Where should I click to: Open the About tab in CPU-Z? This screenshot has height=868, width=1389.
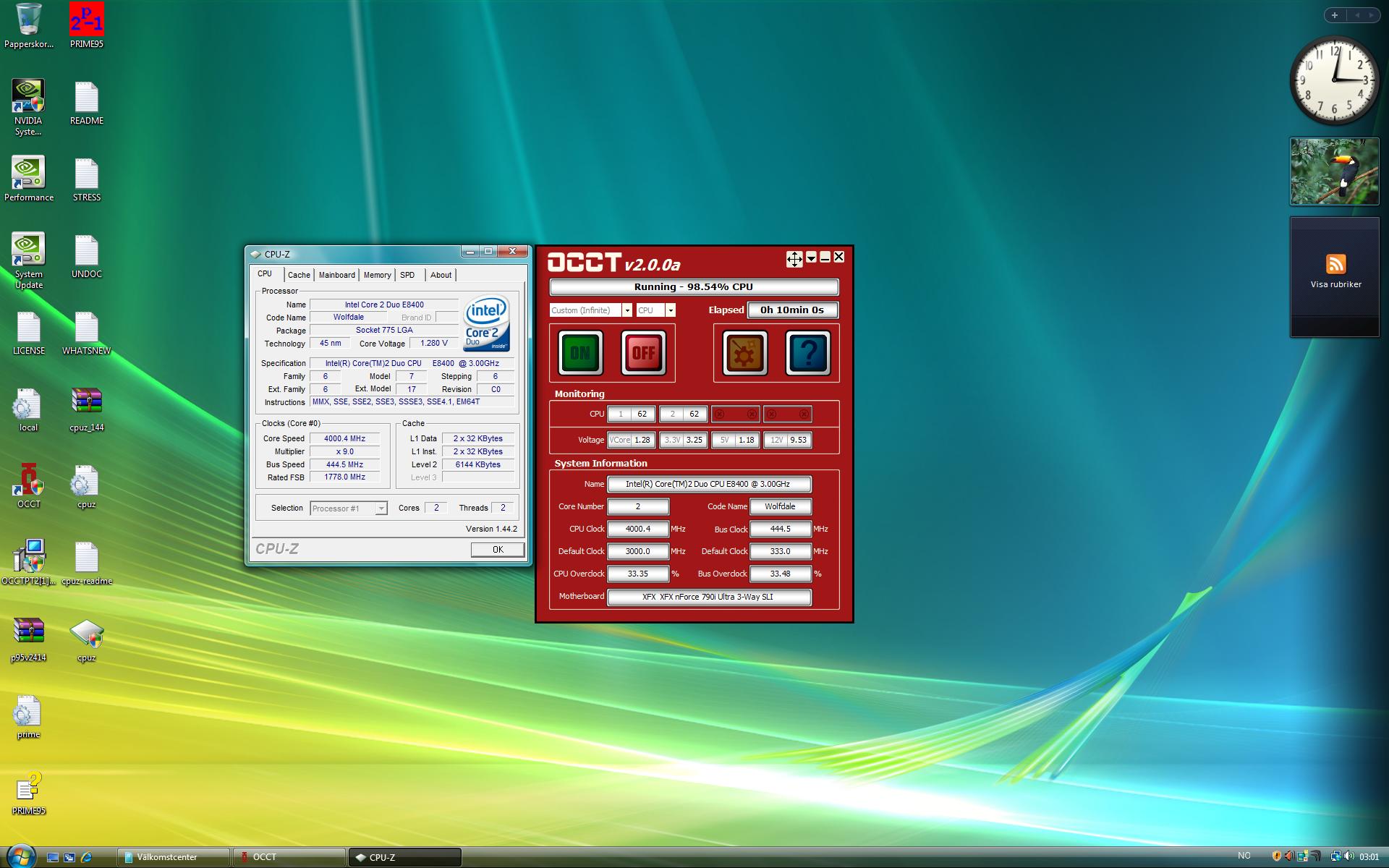coord(441,275)
